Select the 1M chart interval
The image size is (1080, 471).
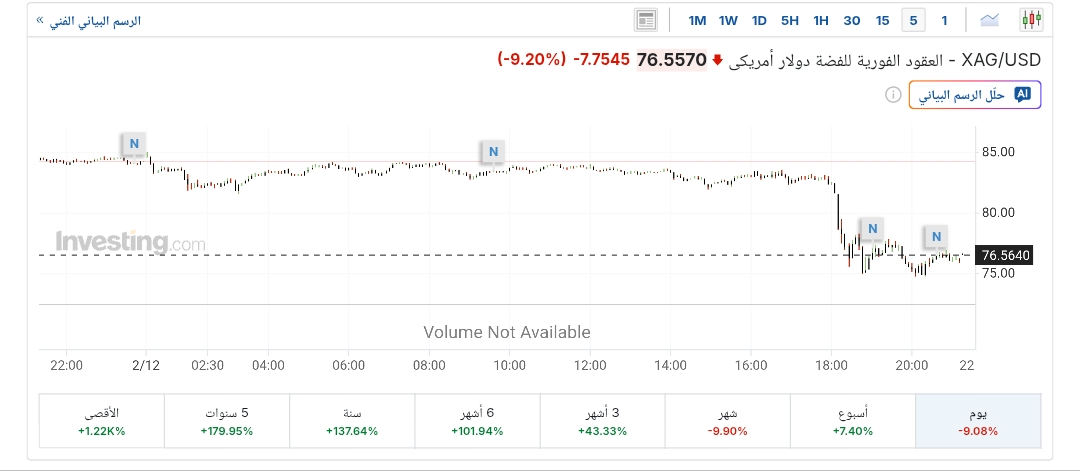[697, 20]
